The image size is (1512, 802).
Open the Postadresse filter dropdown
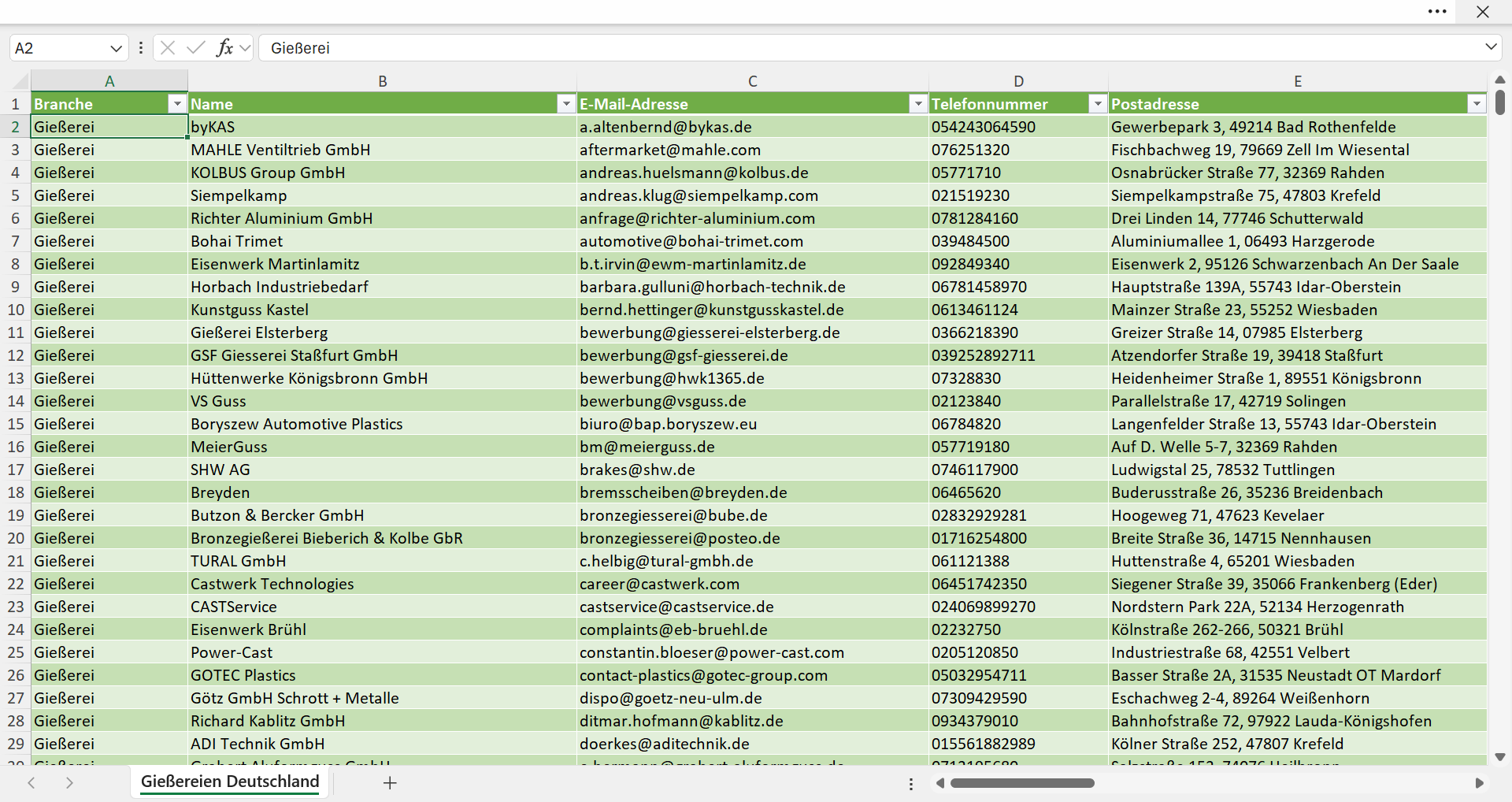point(1477,104)
